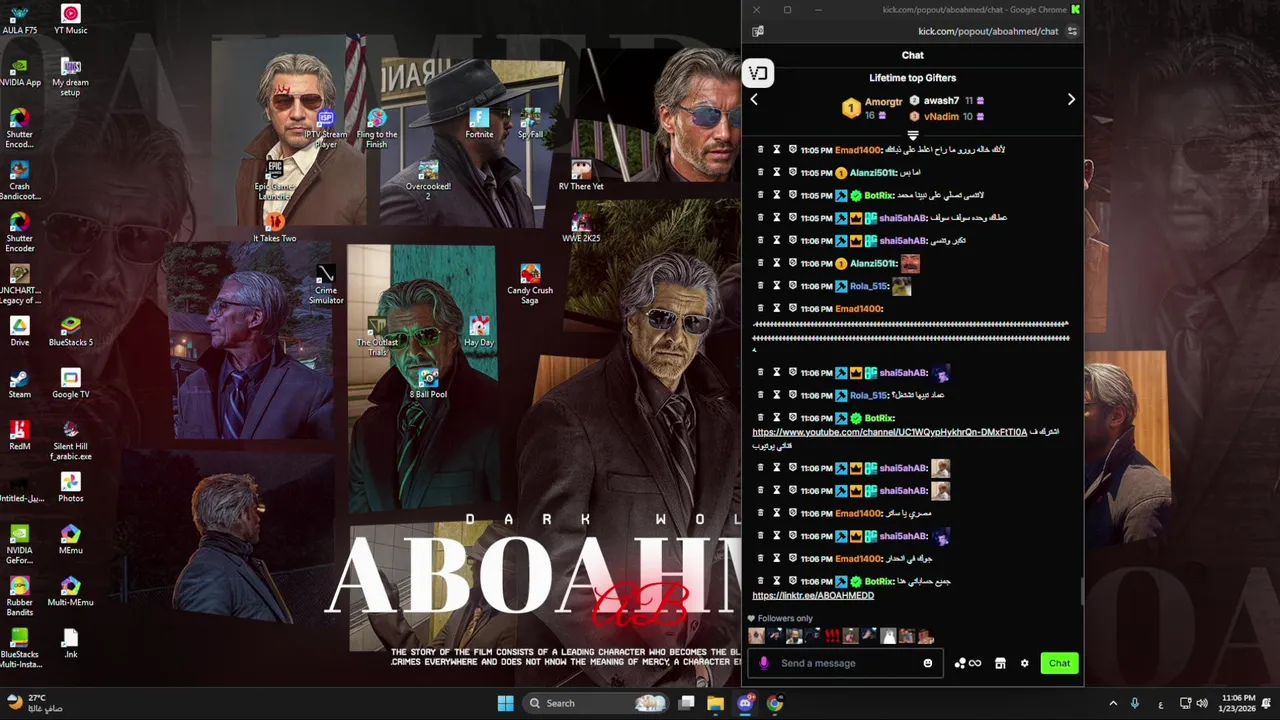
Task: Launch Overcooked! 2 from the desktop
Action: coord(428,181)
